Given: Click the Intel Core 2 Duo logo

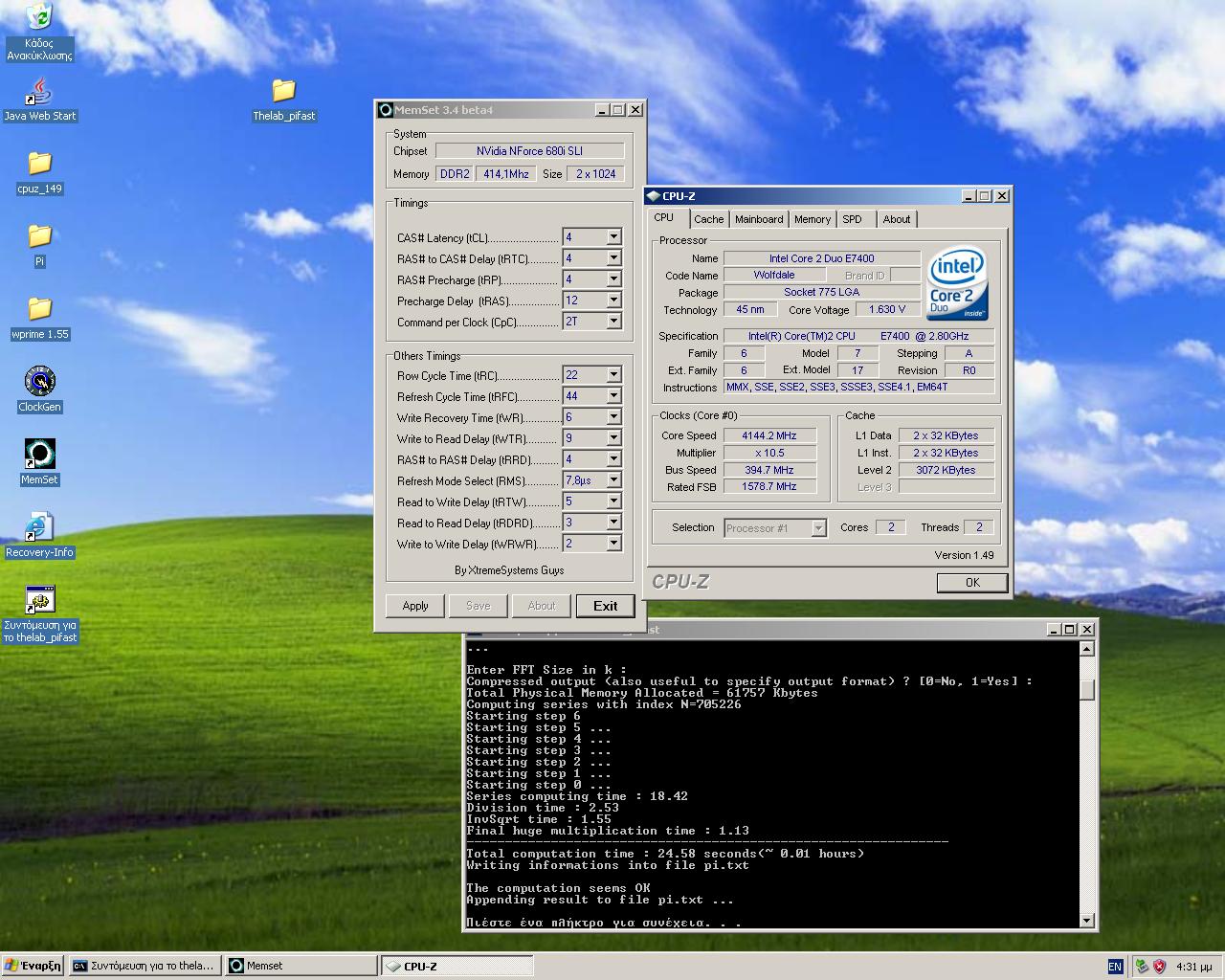Looking at the screenshot, I should 957,284.
